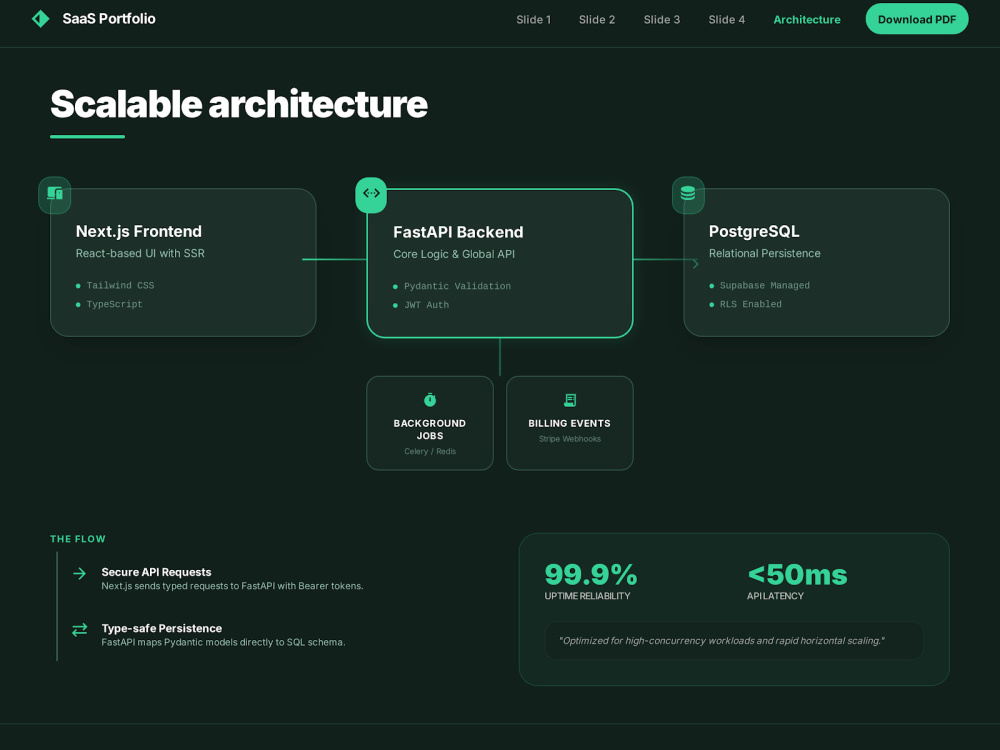Click the Background Jobs label

430,429
